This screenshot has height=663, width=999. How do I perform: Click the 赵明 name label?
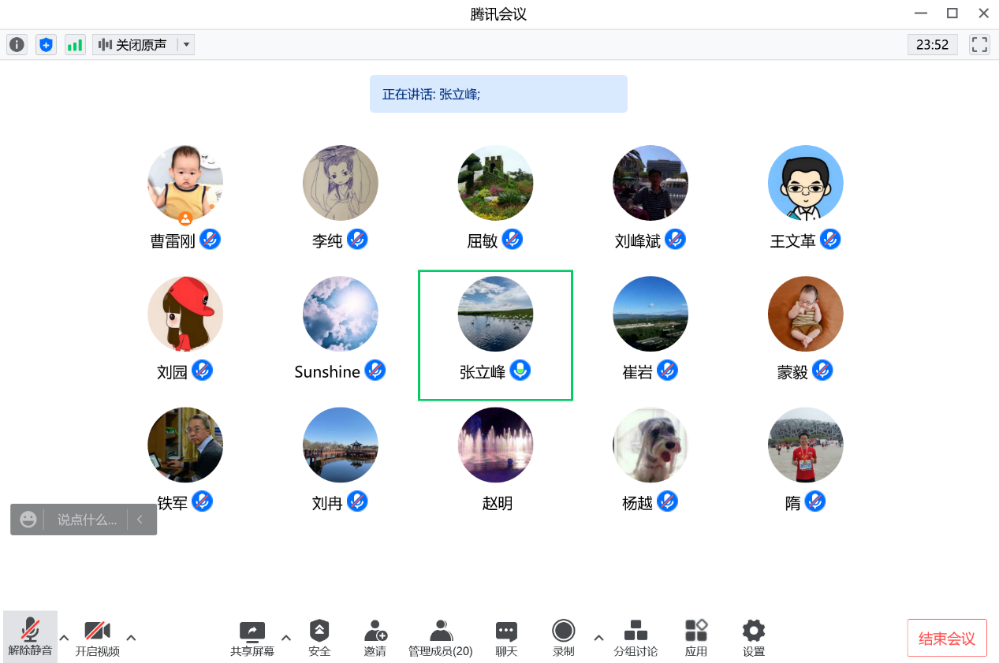pos(497,504)
